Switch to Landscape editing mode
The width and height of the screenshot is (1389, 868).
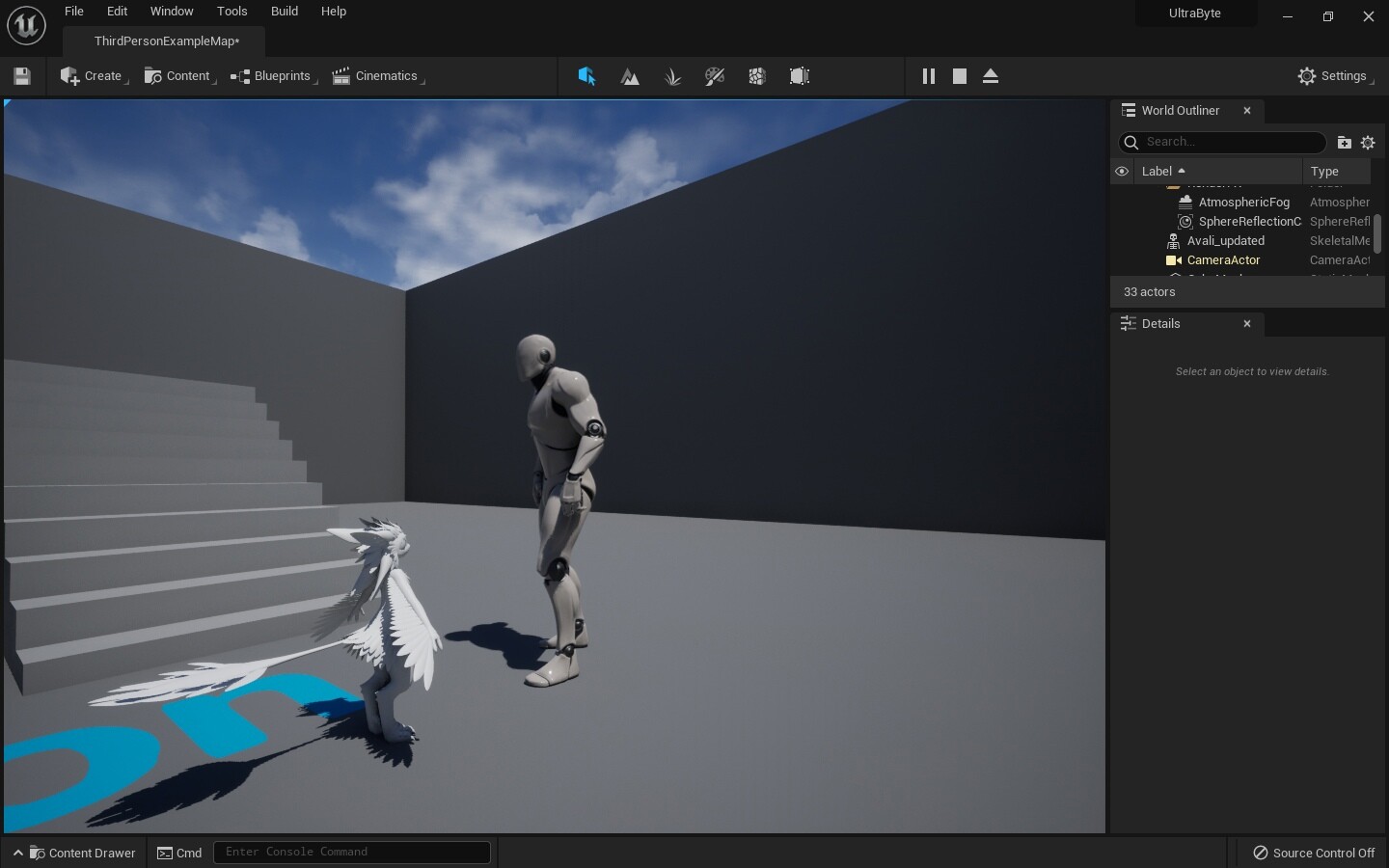[x=630, y=77]
